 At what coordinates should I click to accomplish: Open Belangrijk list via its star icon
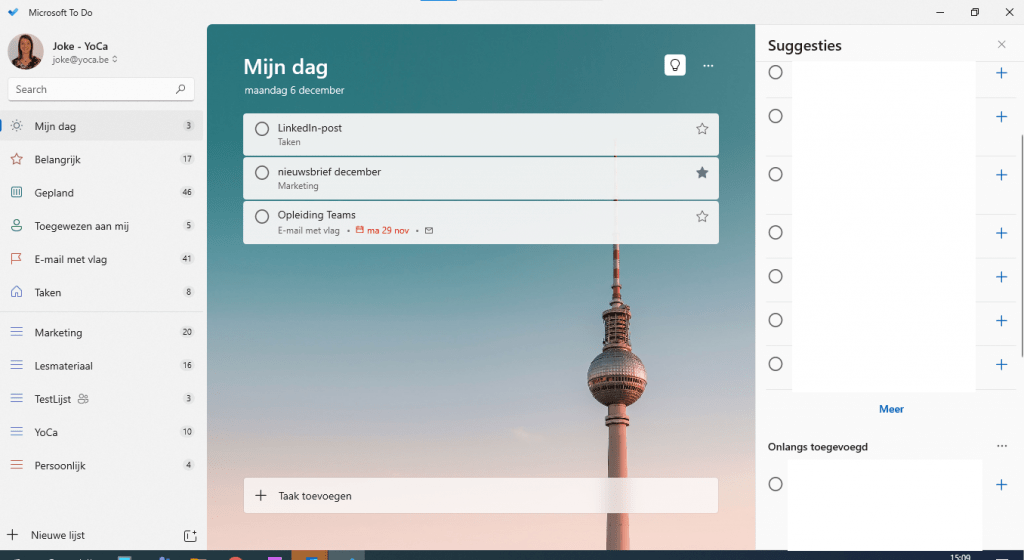pos(16,159)
